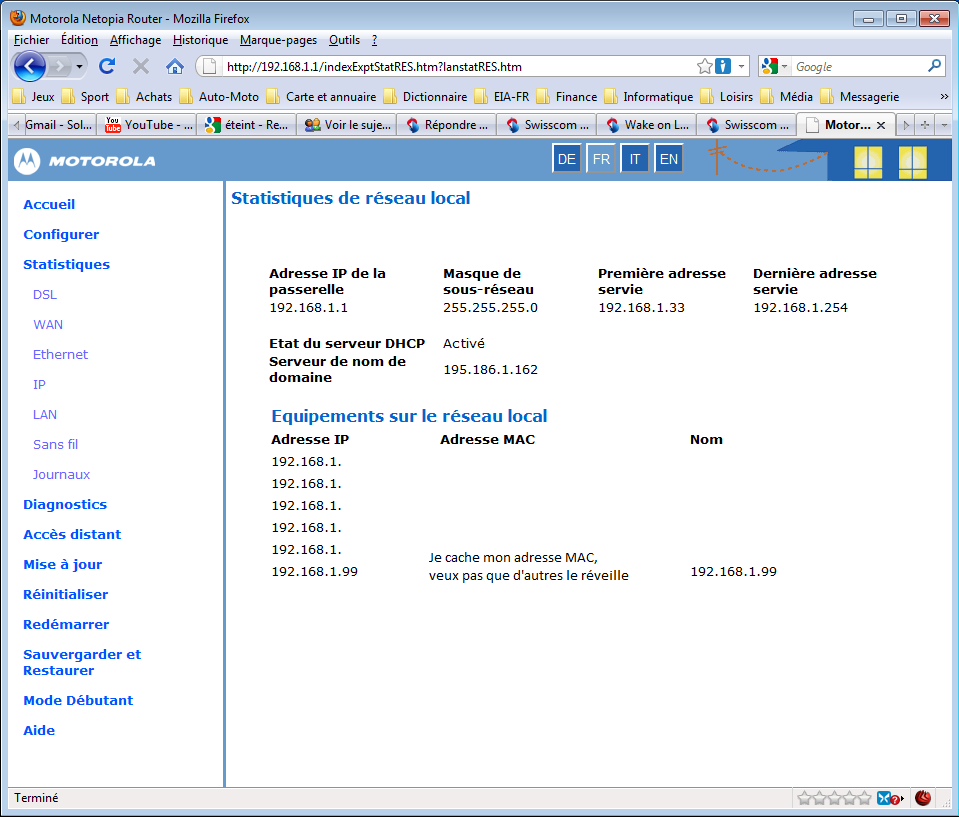Expand the bookmarks toolbar overflow chevron
The image size is (959, 817).
pyautogui.click(x=944, y=97)
